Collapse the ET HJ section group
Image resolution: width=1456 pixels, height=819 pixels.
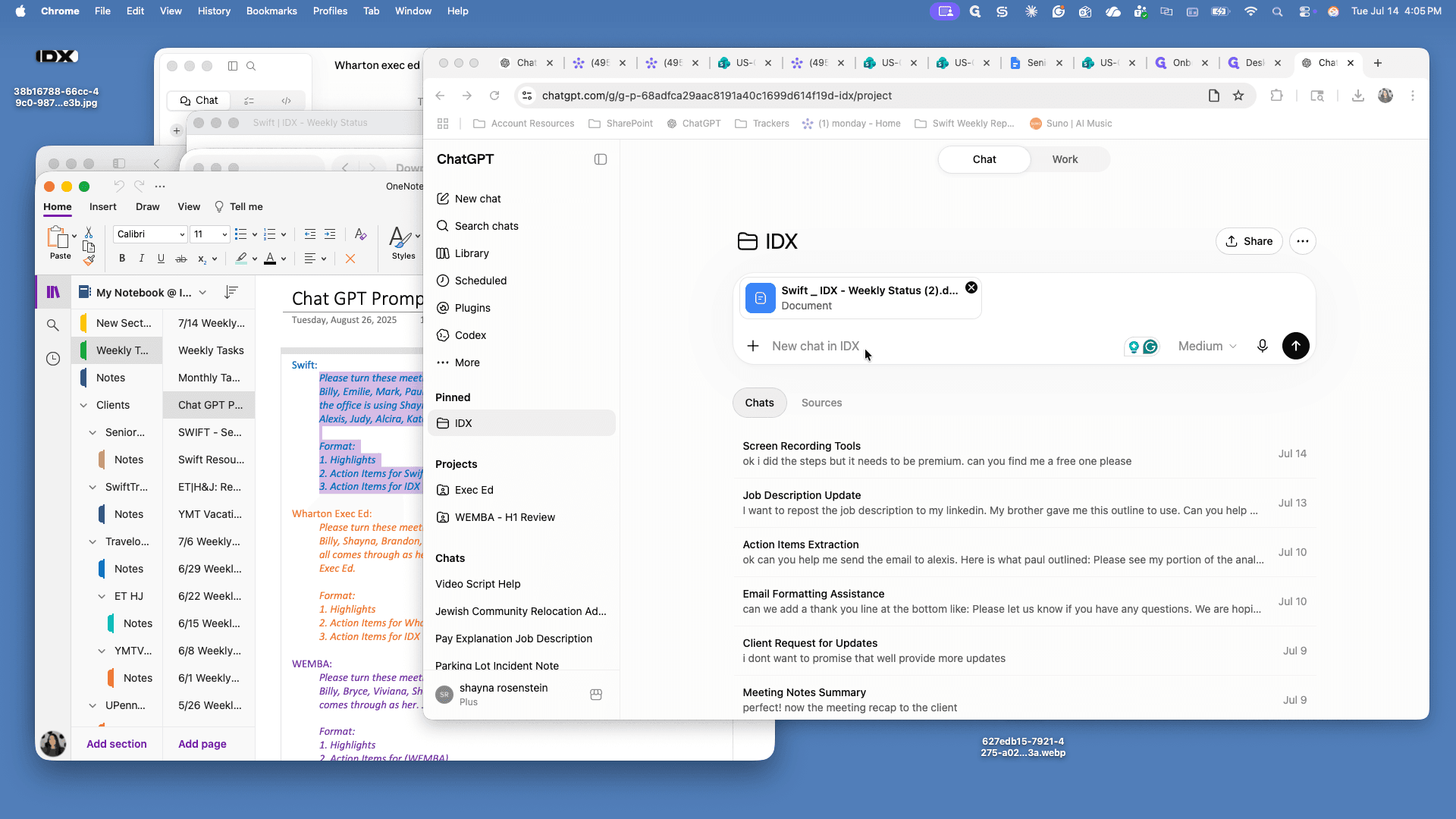pos(102,596)
